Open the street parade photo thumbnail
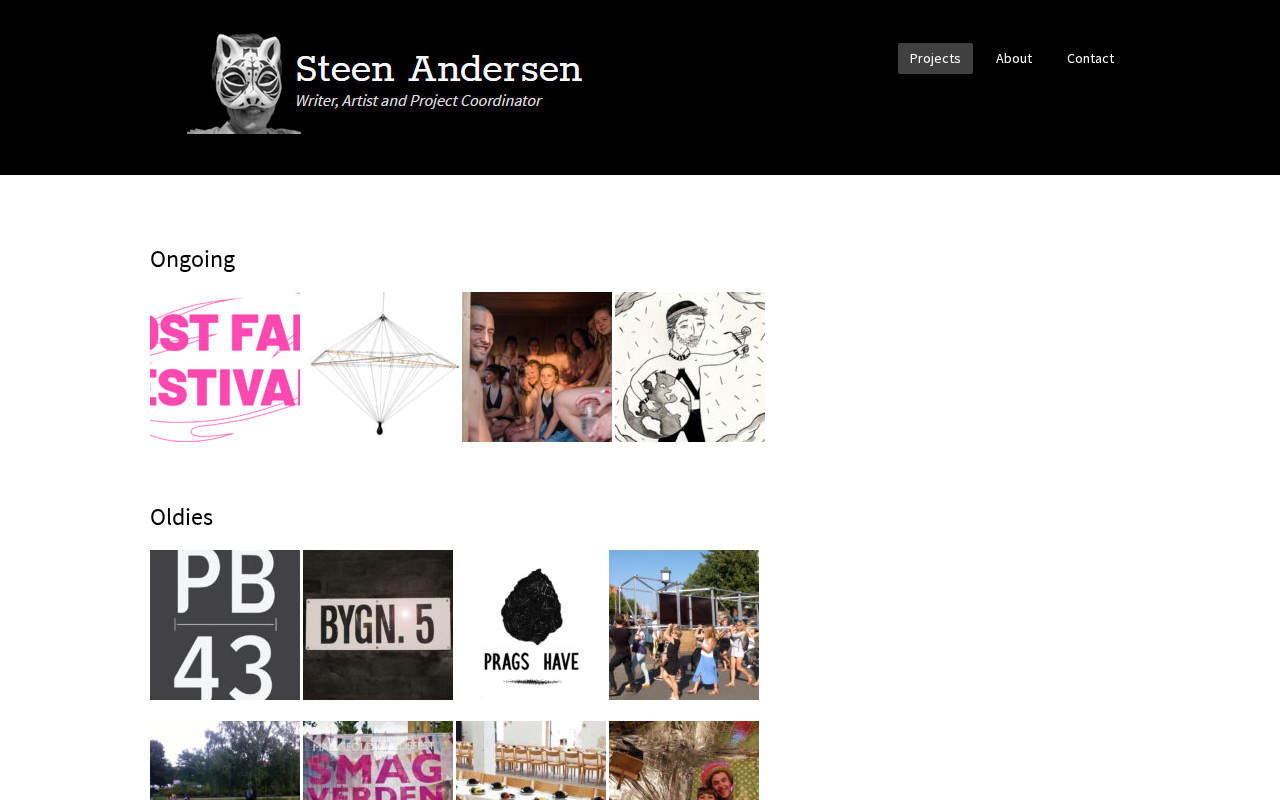The width and height of the screenshot is (1280, 800). 684,625
